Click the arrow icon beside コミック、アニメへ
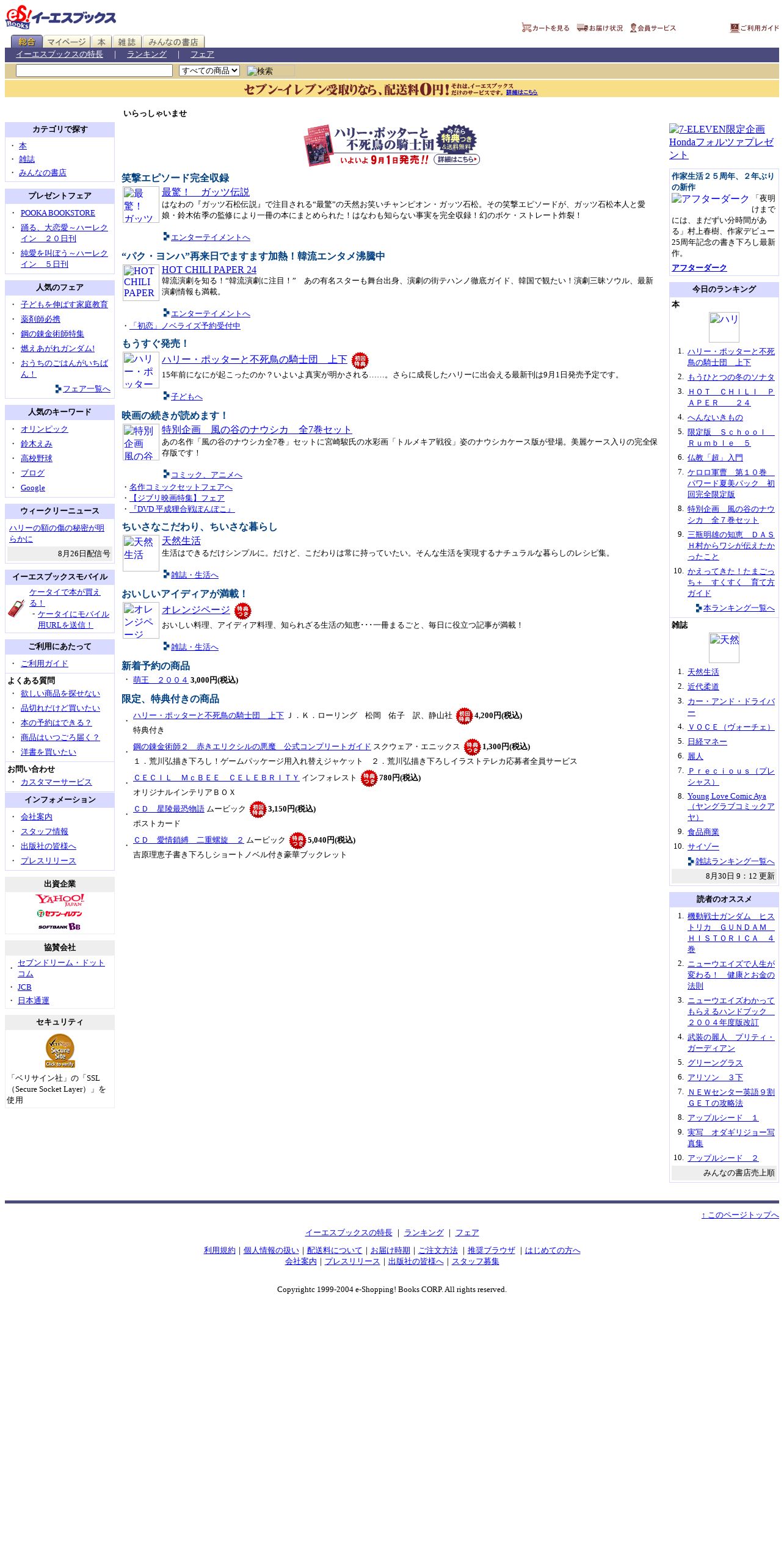The height and width of the screenshot is (1568, 784). (x=166, y=474)
